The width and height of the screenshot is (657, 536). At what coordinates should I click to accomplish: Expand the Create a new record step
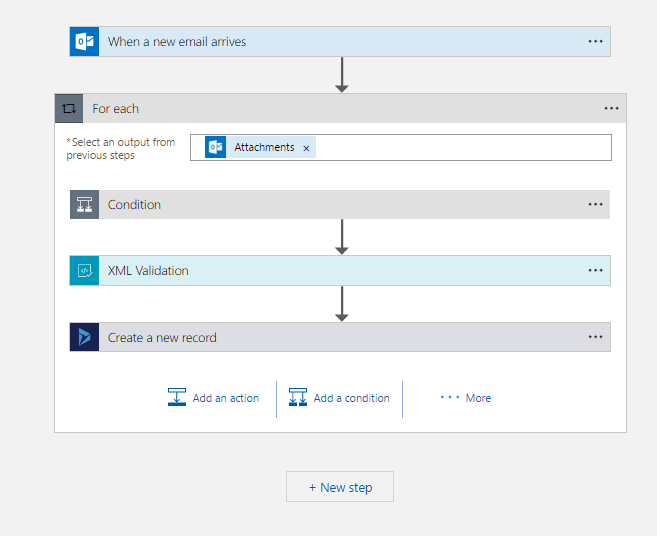pyautogui.click(x=340, y=337)
